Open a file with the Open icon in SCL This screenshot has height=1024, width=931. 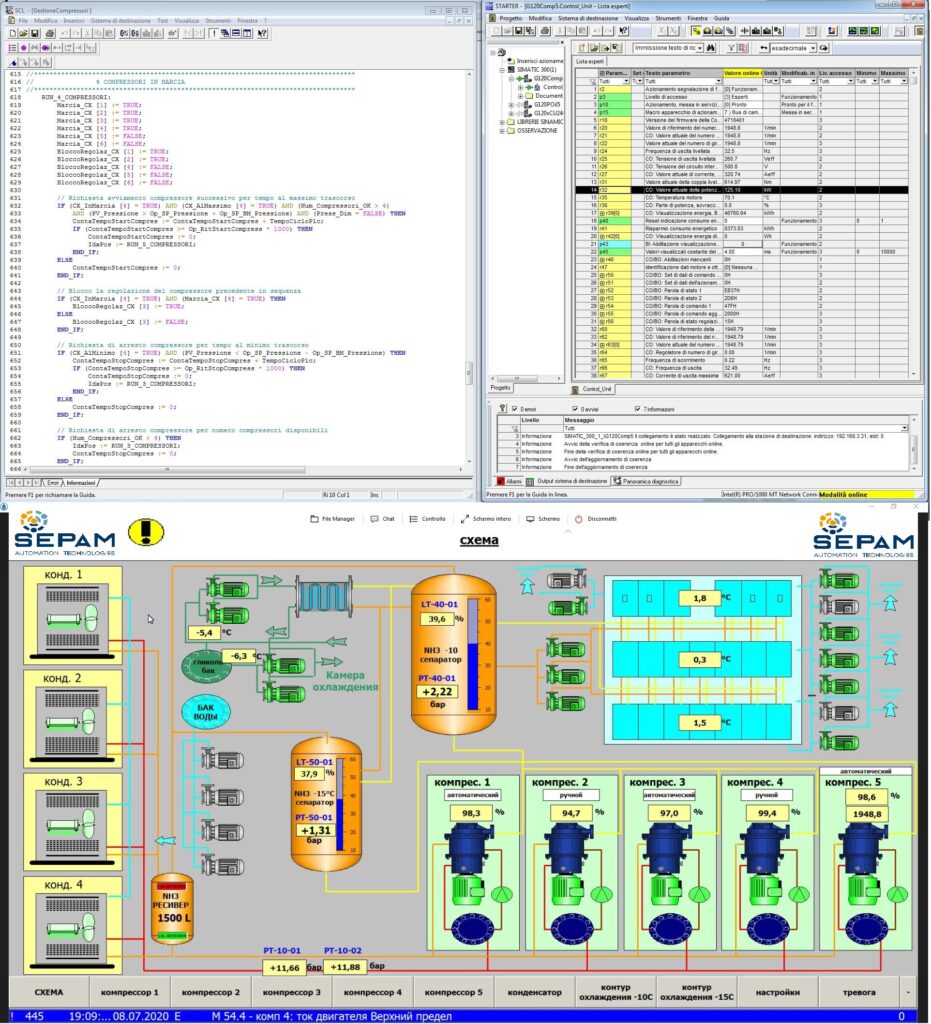24,35
